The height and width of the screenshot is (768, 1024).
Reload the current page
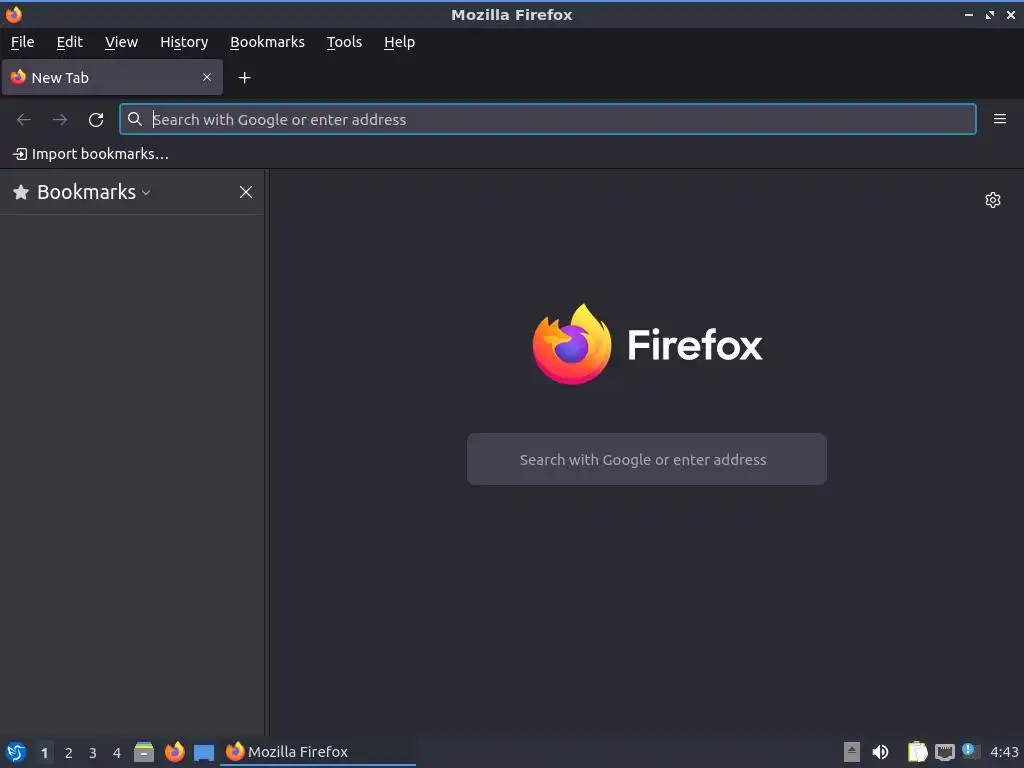click(x=96, y=120)
